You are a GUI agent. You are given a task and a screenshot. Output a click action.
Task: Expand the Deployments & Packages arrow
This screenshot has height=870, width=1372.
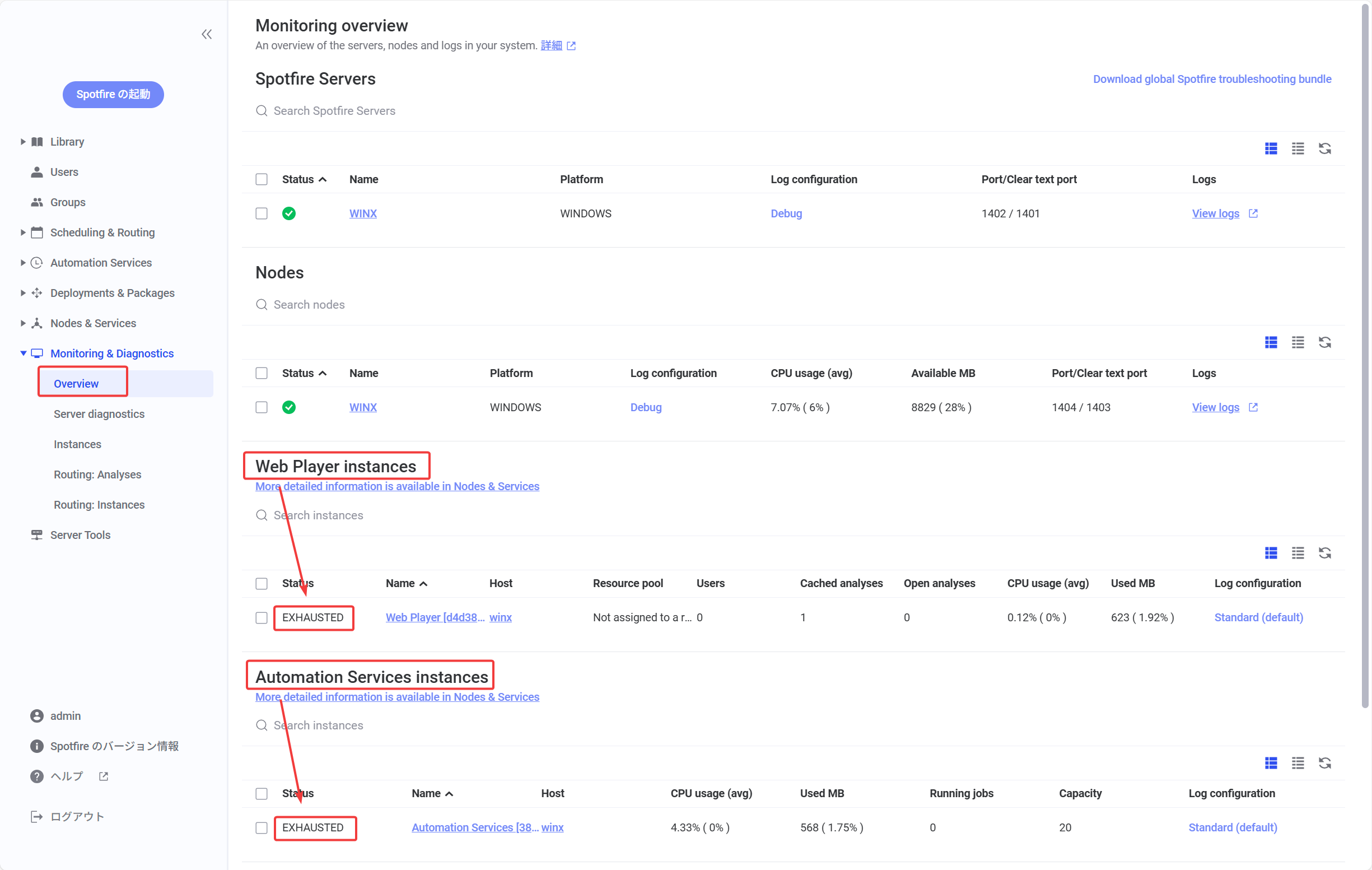point(23,292)
